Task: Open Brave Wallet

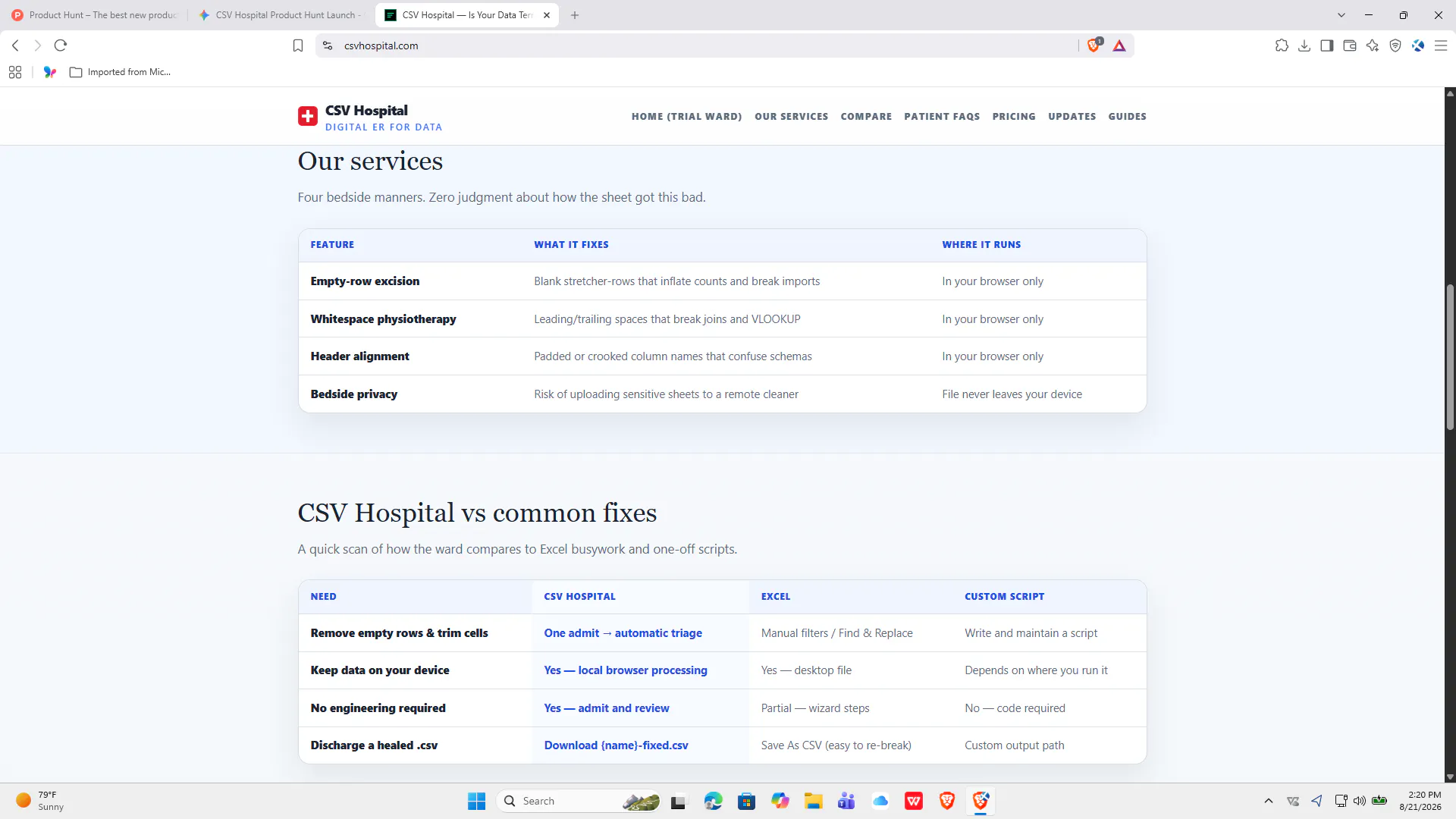Action: [1350, 45]
